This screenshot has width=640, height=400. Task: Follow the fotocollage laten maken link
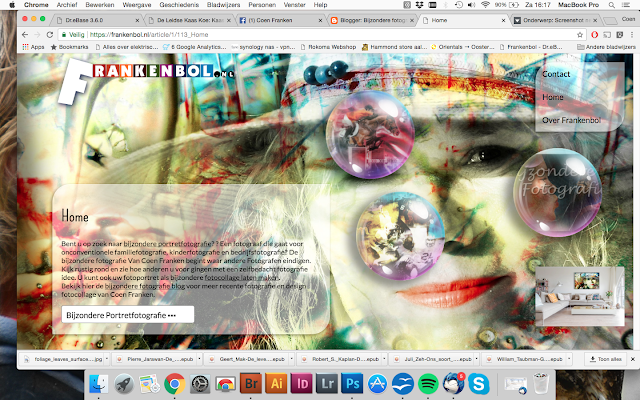click(242, 278)
